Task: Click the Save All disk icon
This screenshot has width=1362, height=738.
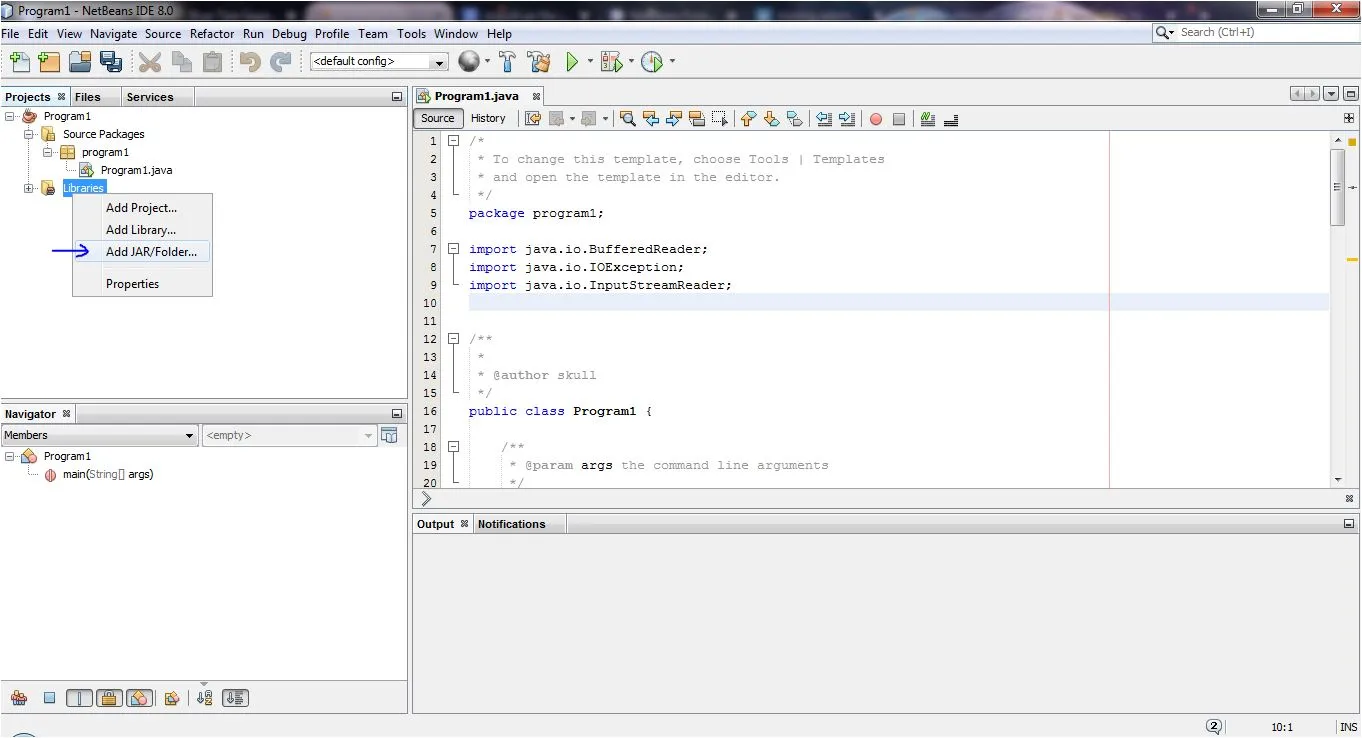Action: click(x=111, y=62)
